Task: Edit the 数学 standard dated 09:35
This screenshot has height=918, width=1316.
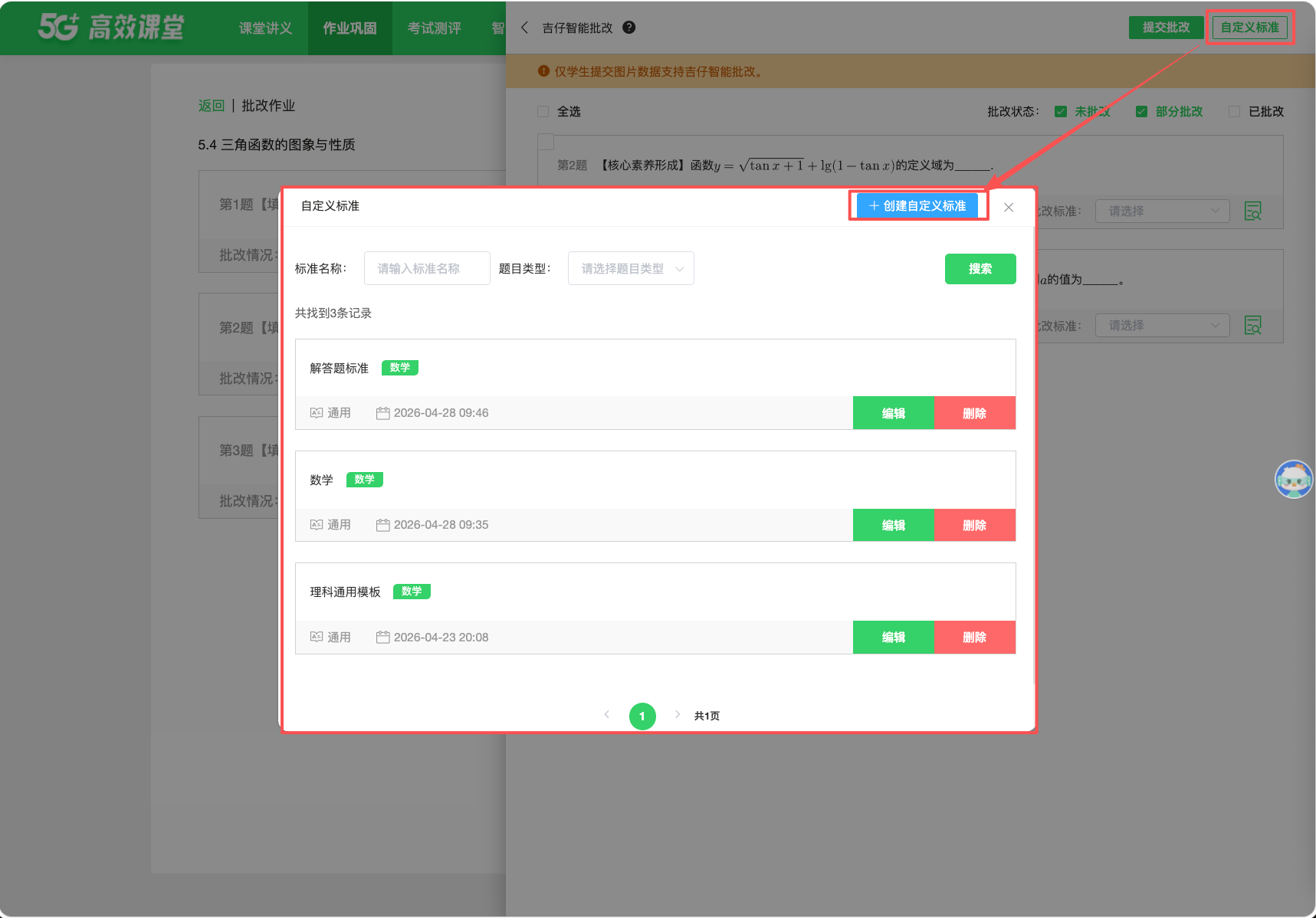Action: point(894,525)
